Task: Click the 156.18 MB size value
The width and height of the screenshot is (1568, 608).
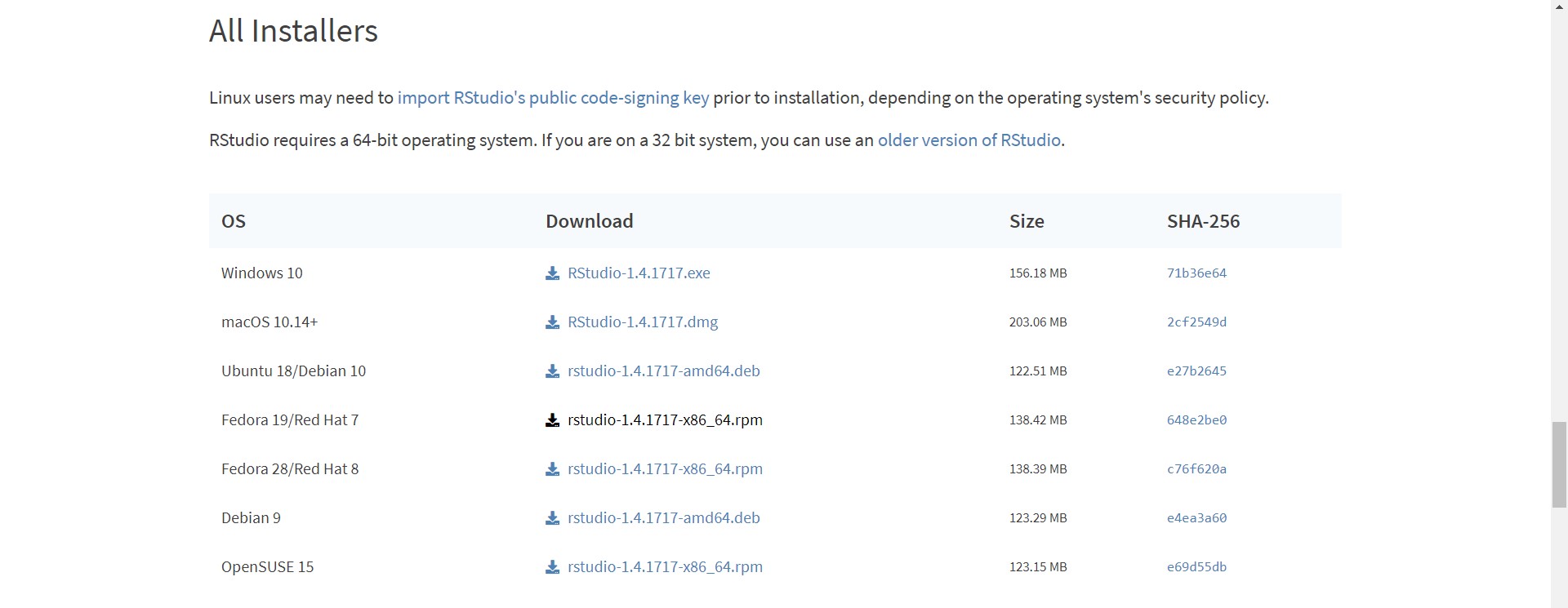Action: pos(1038,273)
